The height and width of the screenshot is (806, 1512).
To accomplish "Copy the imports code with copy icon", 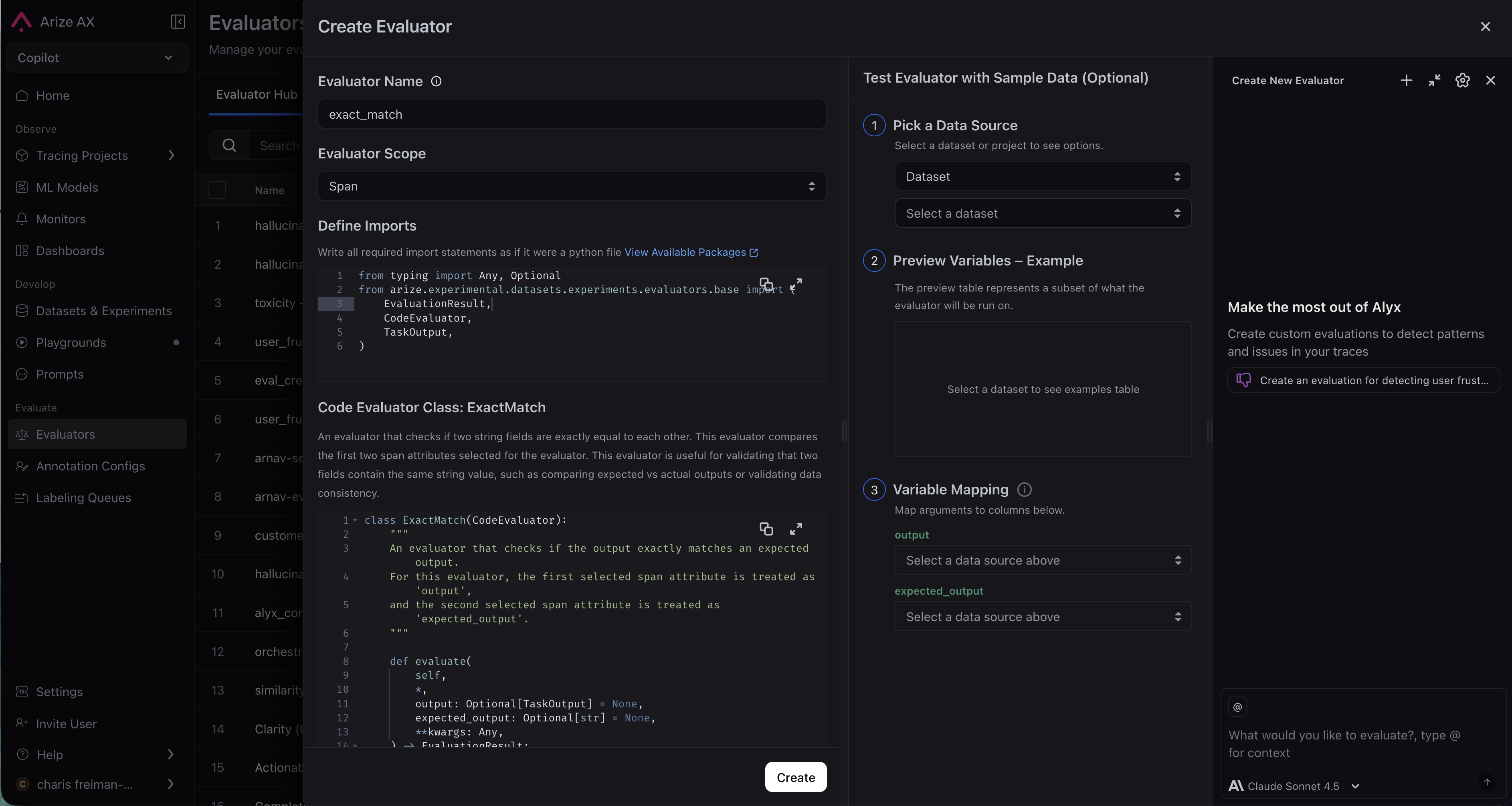I will click(x=766, y=285).
